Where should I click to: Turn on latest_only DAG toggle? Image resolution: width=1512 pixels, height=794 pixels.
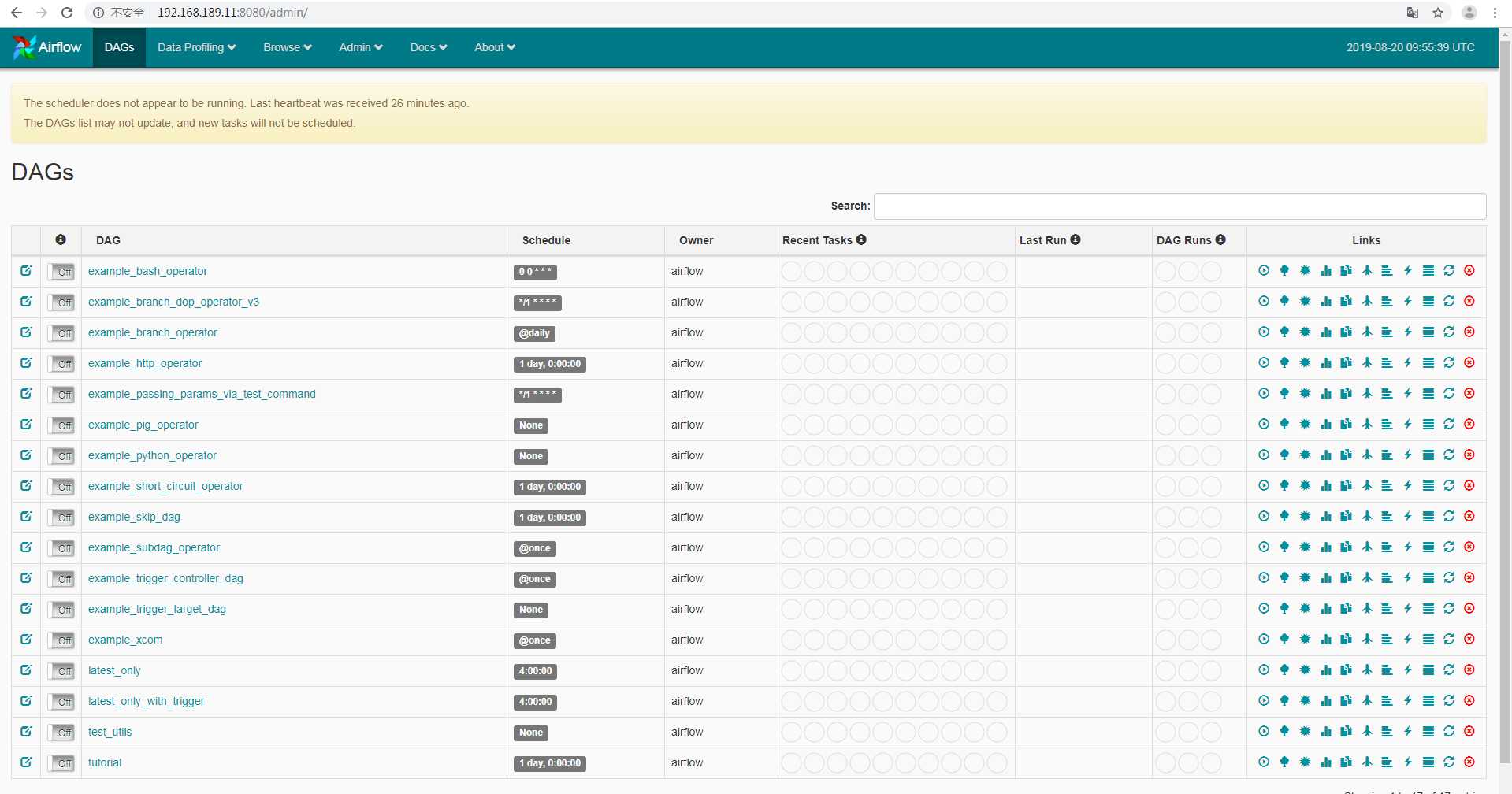[x=61, y=671]
